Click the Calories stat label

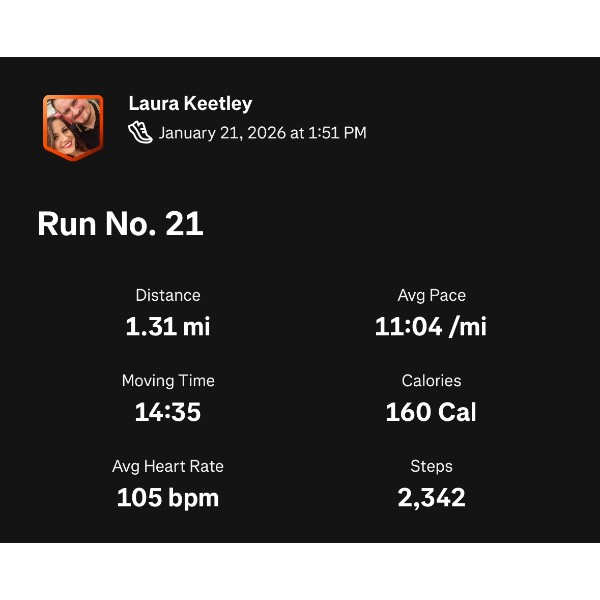click(431, 381)
